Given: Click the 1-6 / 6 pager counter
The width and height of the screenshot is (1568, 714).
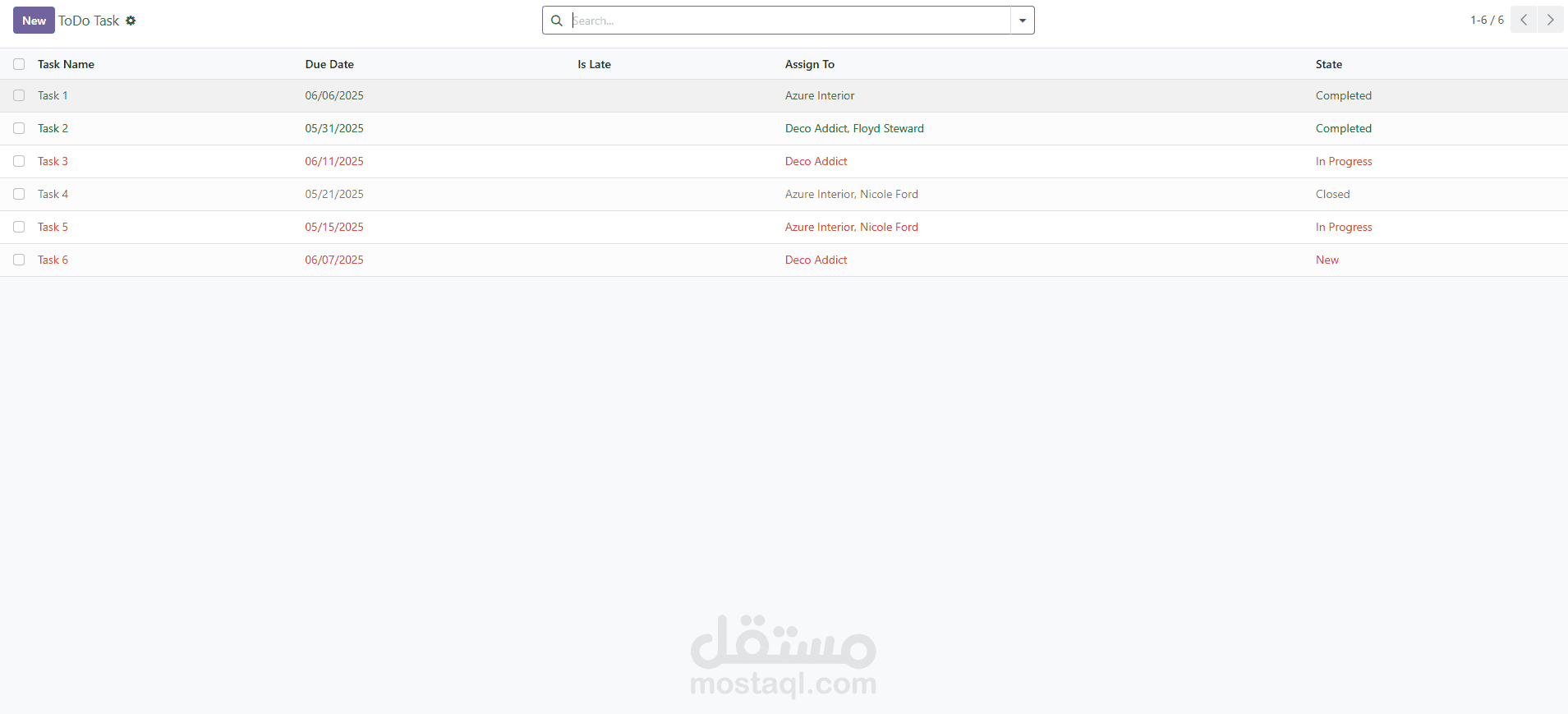Looking at the screenshot, I should coord(1487,20).
